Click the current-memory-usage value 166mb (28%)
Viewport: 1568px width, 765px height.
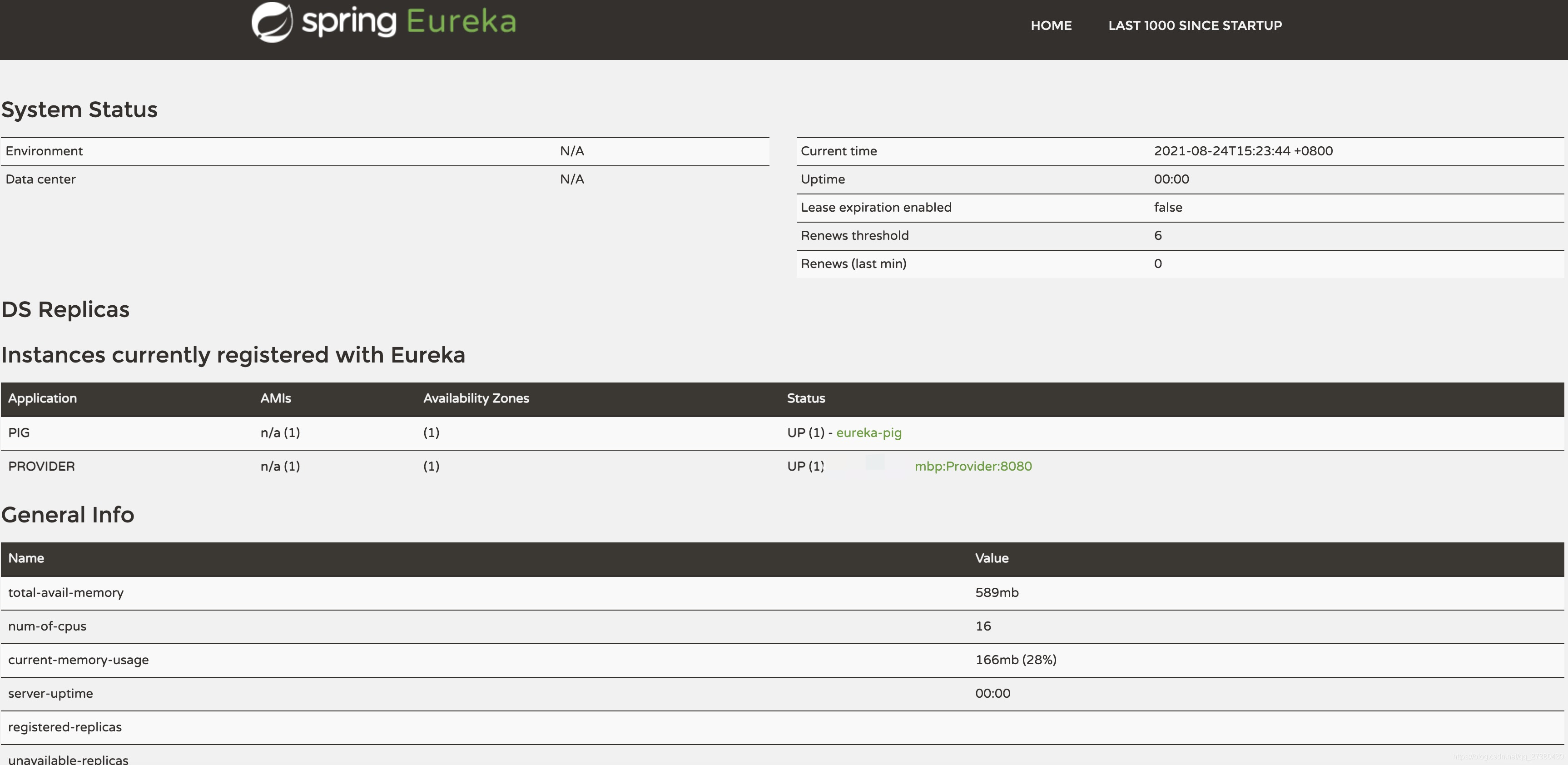(x=1015, y=660)
